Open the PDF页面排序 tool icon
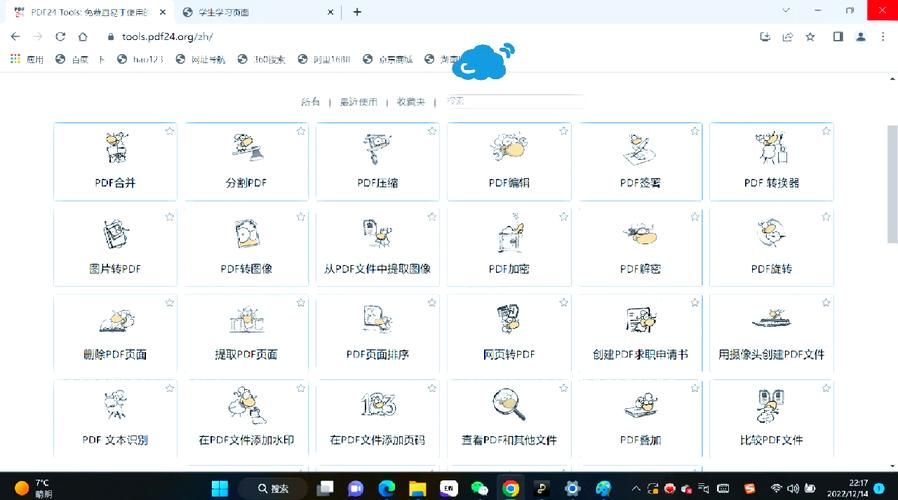The image size is (898, 500). coord(377,319)
